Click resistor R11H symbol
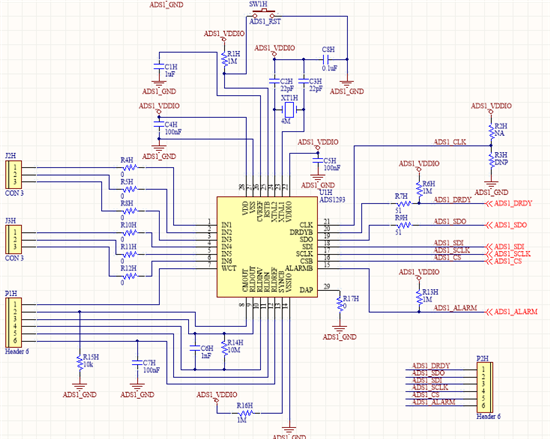550x439 pixels. [130, 254]
